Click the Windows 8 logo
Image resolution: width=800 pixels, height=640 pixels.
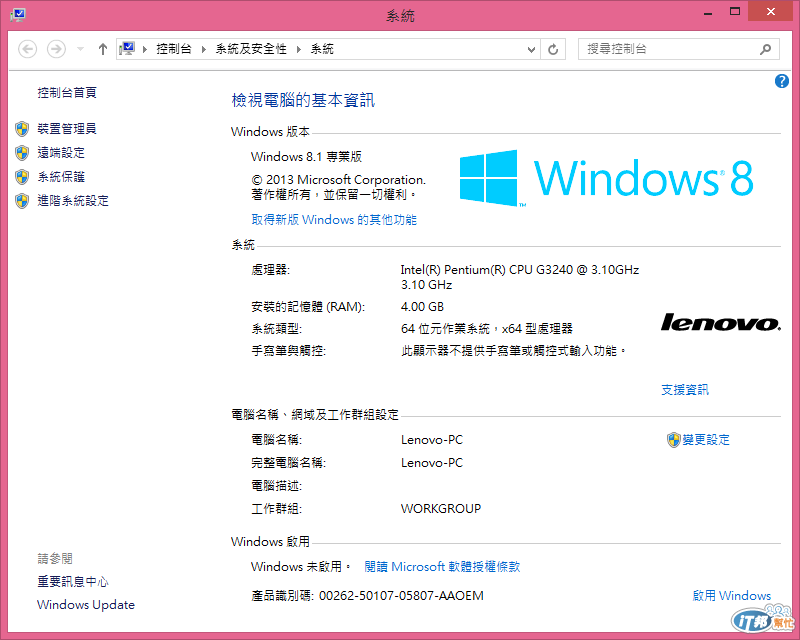[606, 178]
